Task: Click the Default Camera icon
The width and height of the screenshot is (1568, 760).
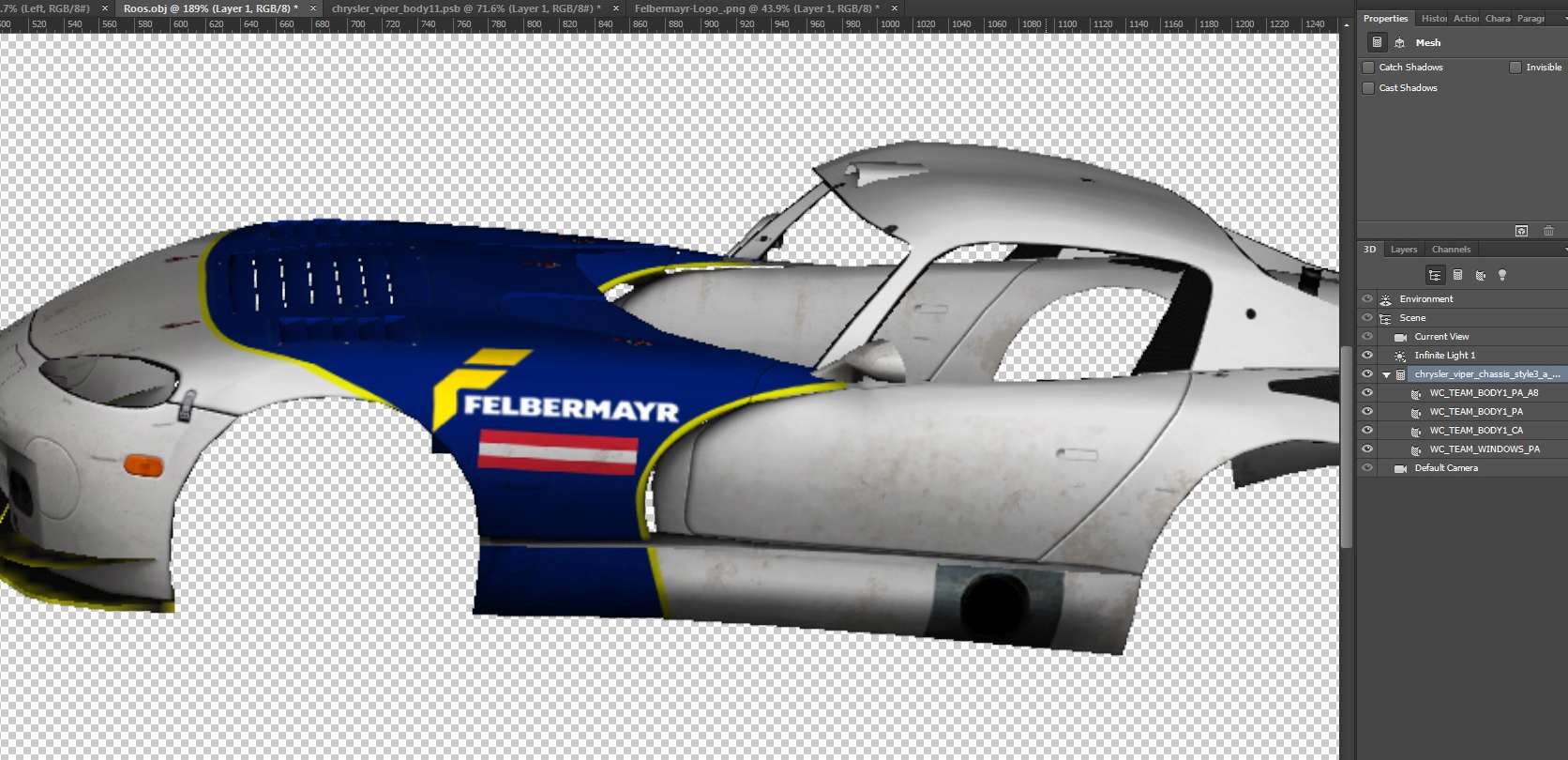Action: point(1400,468)
